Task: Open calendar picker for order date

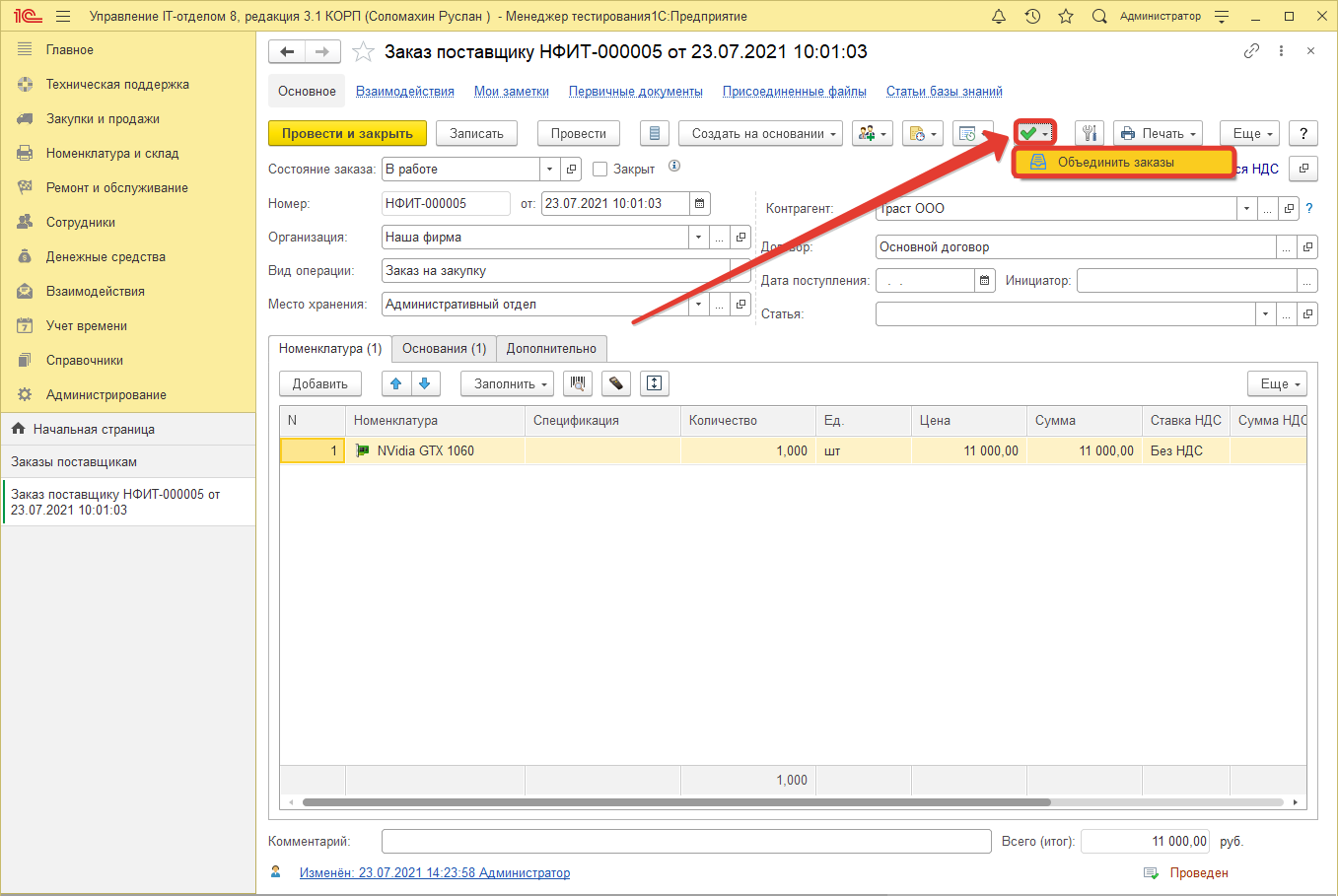Action: [x=700, y=204]
